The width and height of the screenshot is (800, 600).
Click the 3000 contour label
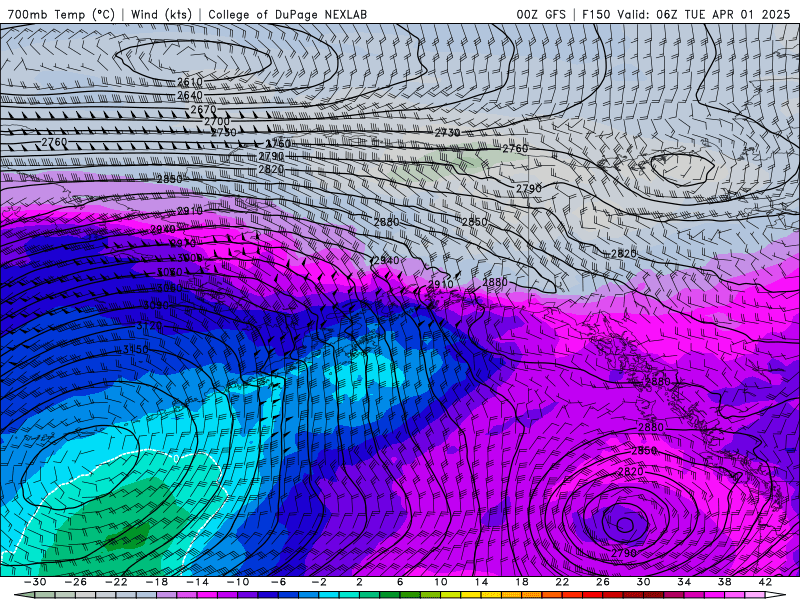[189, 258]
